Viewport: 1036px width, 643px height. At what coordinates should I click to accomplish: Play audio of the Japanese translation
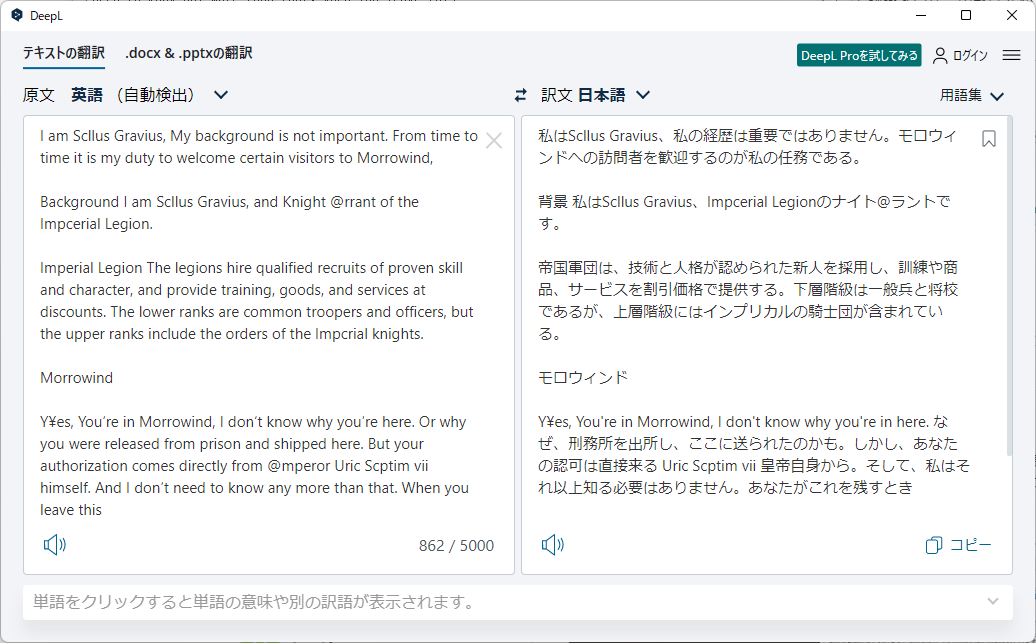(551, 544)
